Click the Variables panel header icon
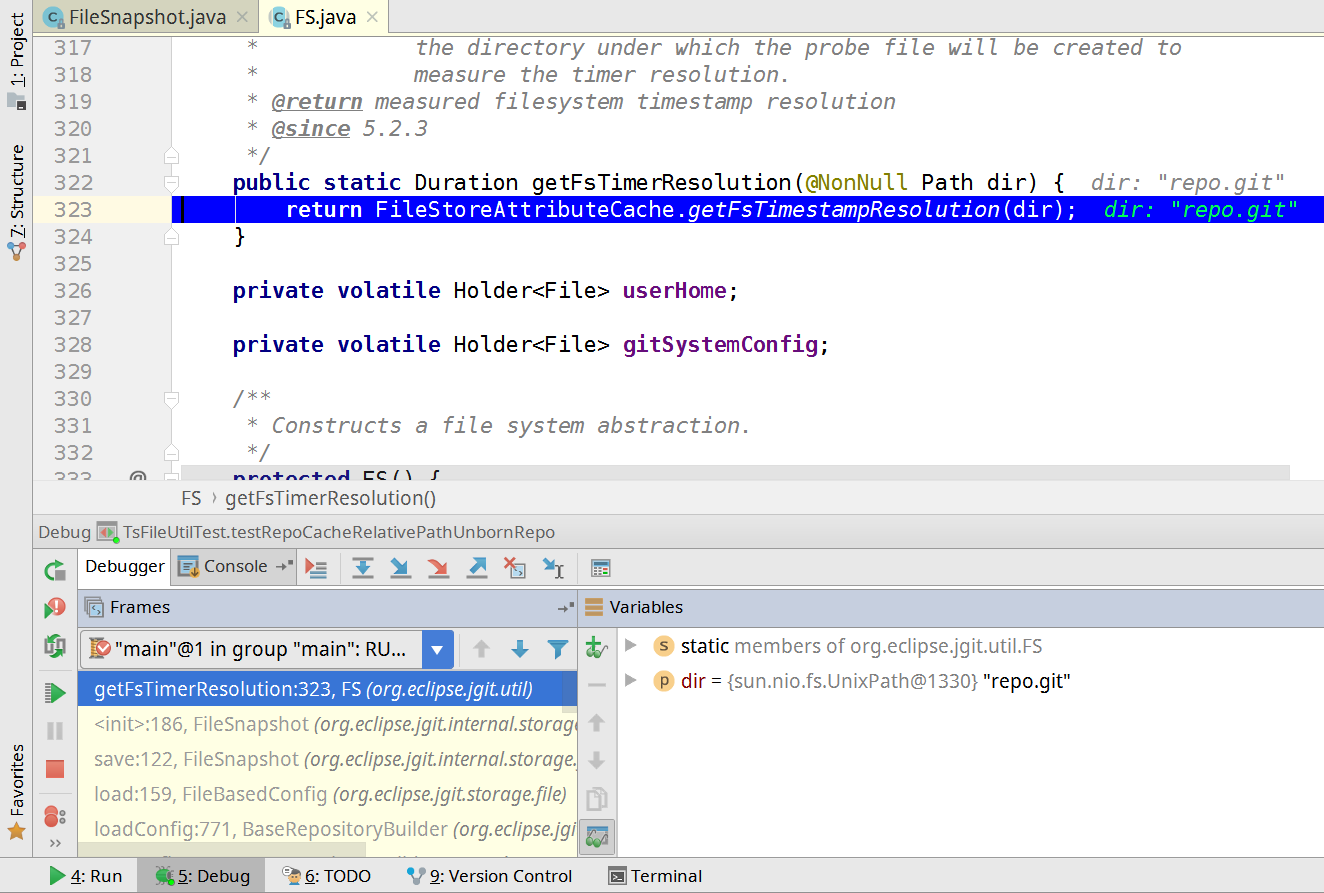The height and width of the screenshot is (893, 1324). (594, 607)
